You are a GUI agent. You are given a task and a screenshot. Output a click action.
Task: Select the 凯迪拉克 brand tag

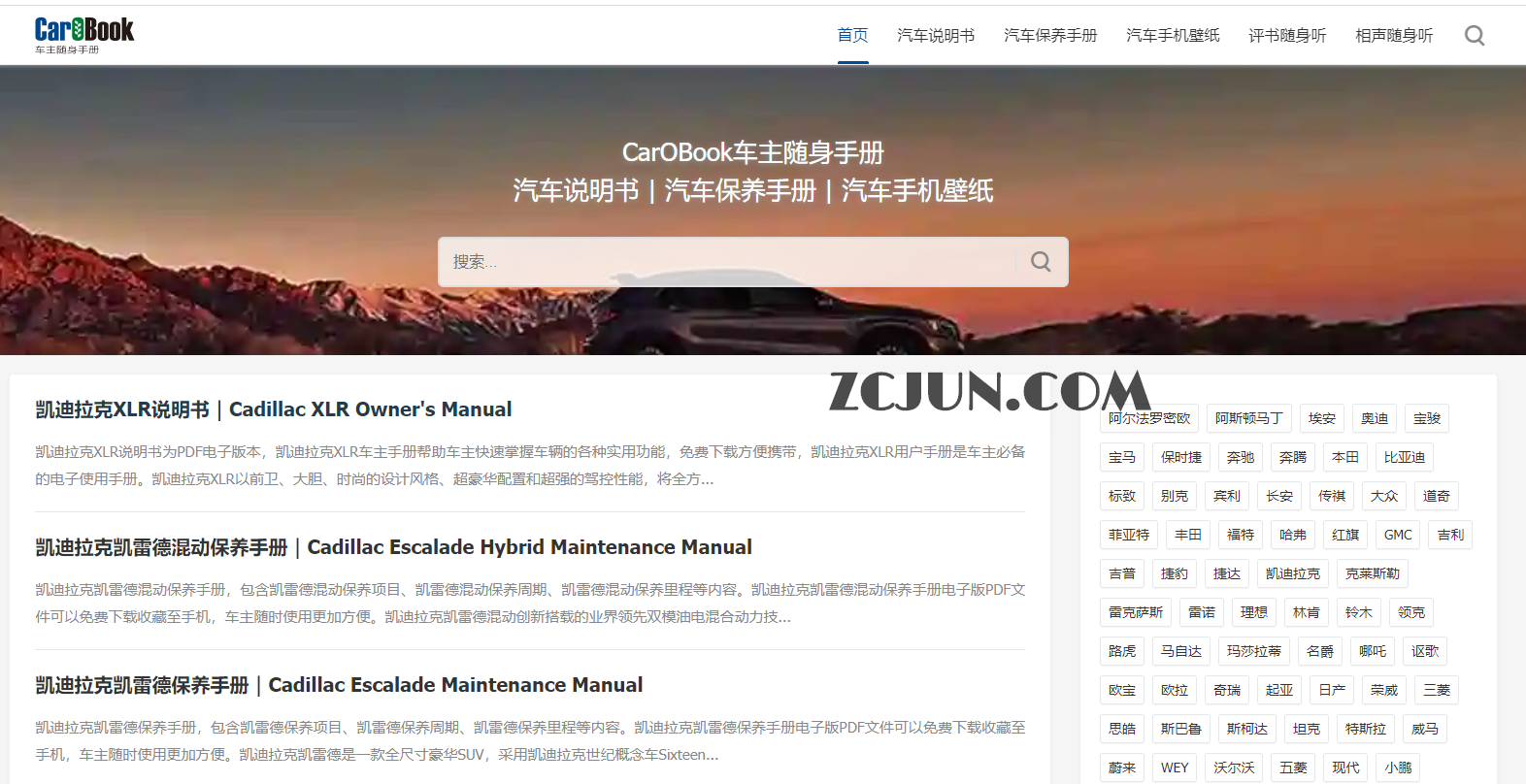click(x=1293, y=573)
